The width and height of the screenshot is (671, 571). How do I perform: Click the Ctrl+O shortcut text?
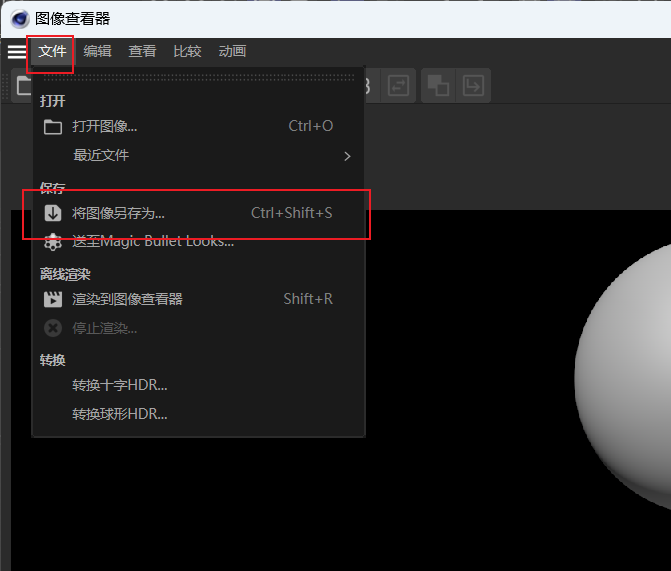click(311, 126)
